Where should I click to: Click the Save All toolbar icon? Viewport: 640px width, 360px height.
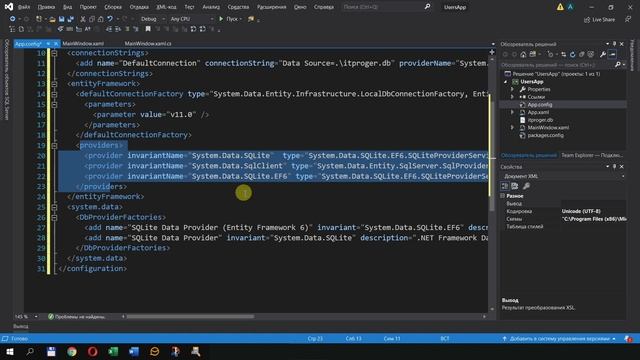tap(70, 19)
